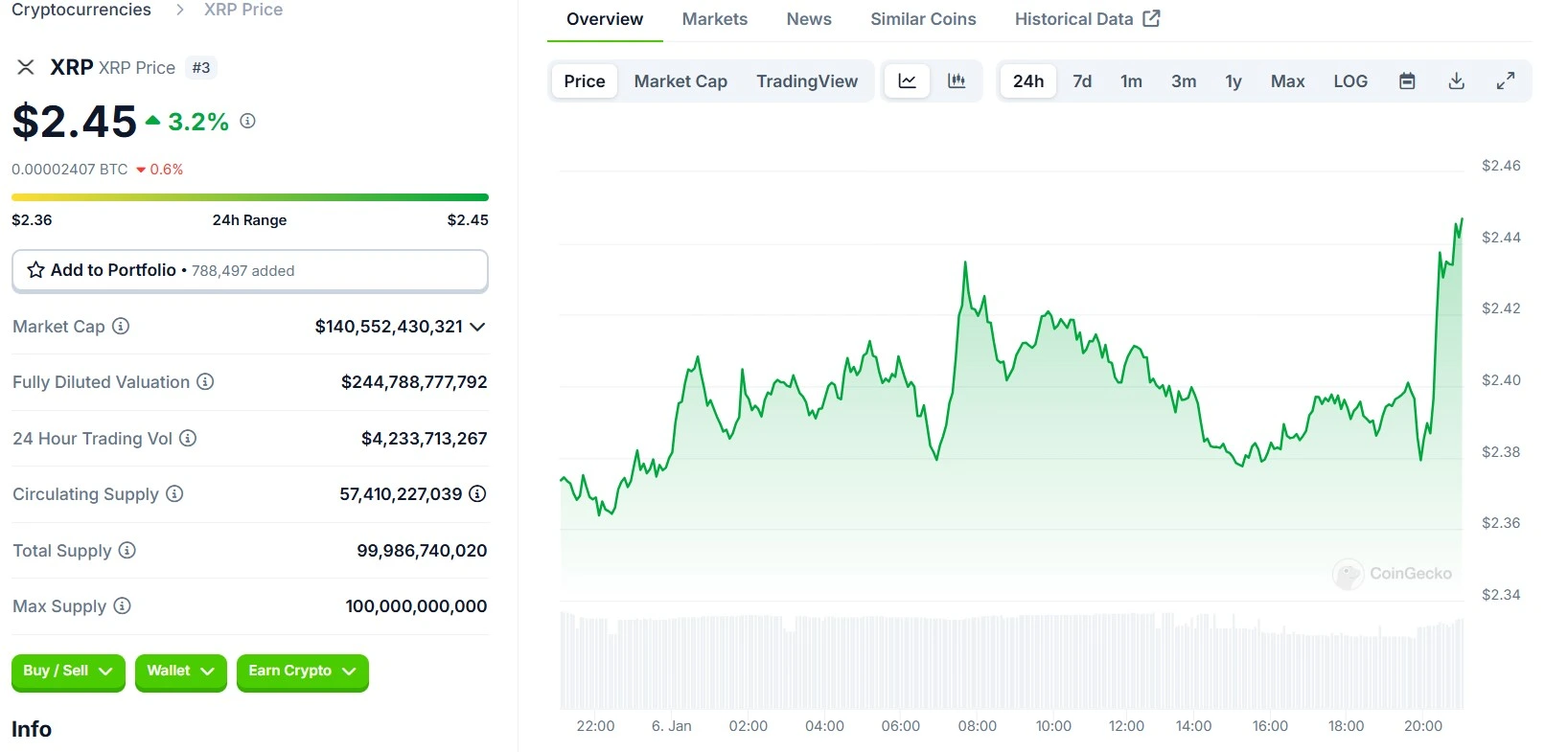The height and width of the screenshot is (752, 1568).
Task: Click Max Supply info icon
Action: pos(122,605)
